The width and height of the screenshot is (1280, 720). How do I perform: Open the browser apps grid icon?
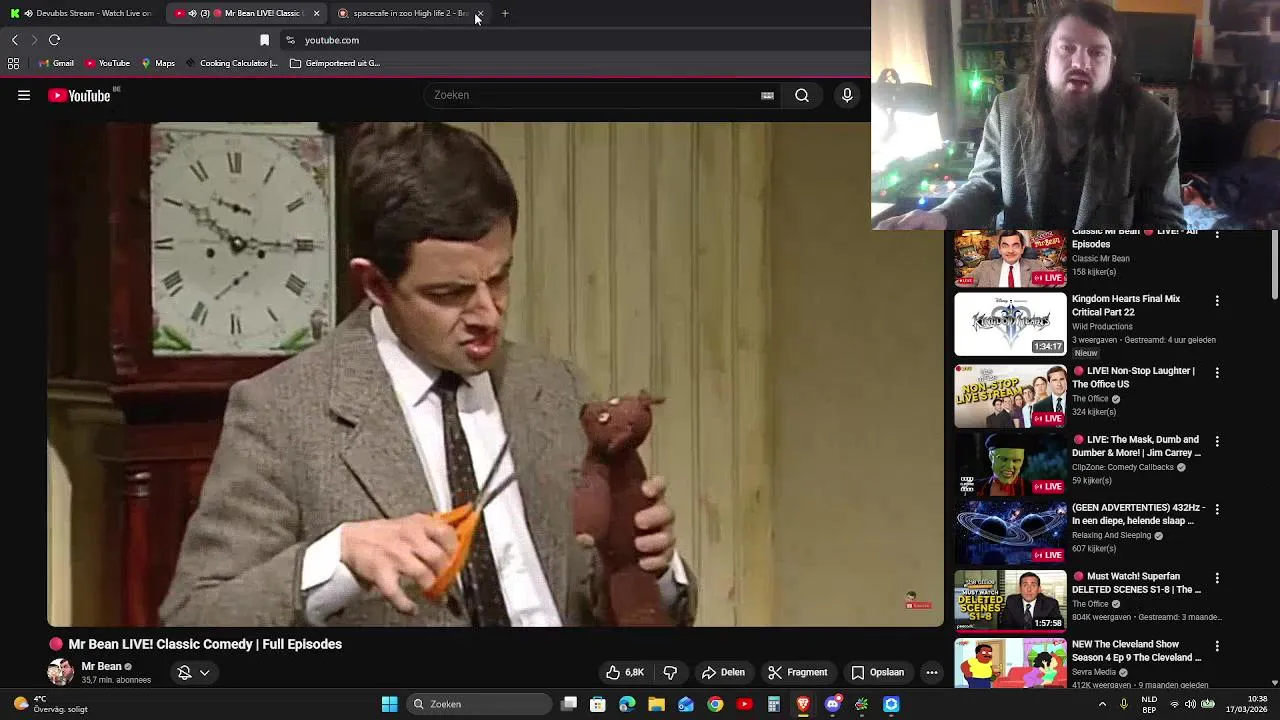coord(13,63)
